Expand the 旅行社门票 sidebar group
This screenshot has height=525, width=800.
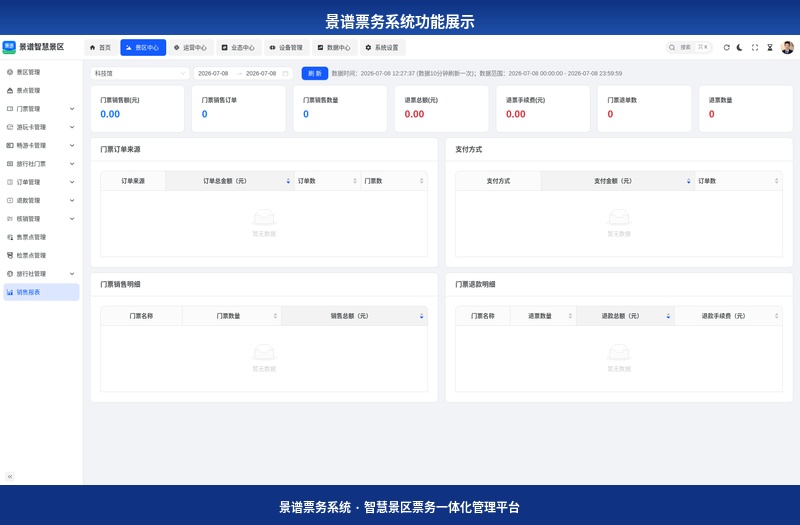coord(41,164)
